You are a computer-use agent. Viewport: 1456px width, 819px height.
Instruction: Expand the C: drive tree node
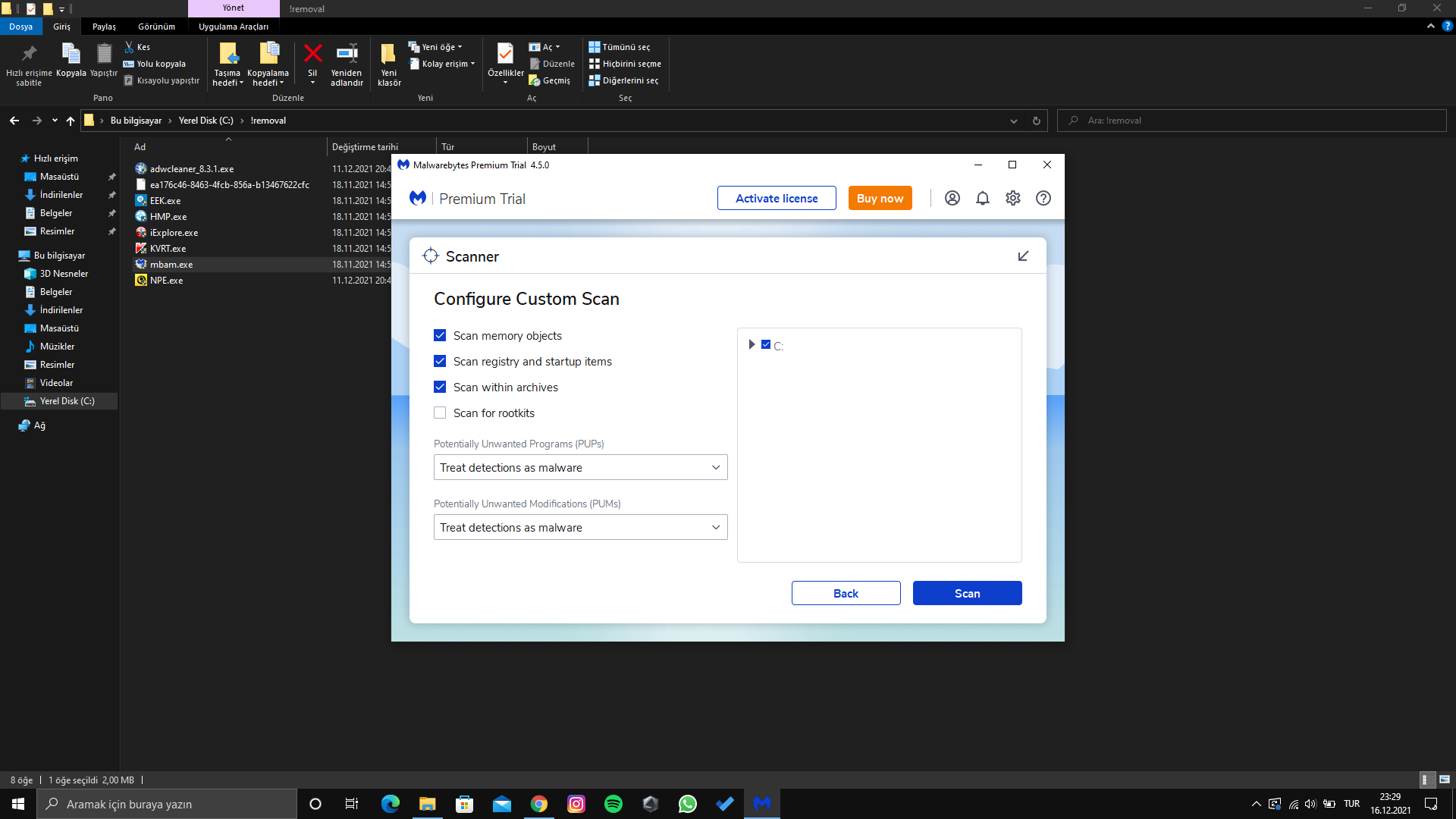(752, 344)
